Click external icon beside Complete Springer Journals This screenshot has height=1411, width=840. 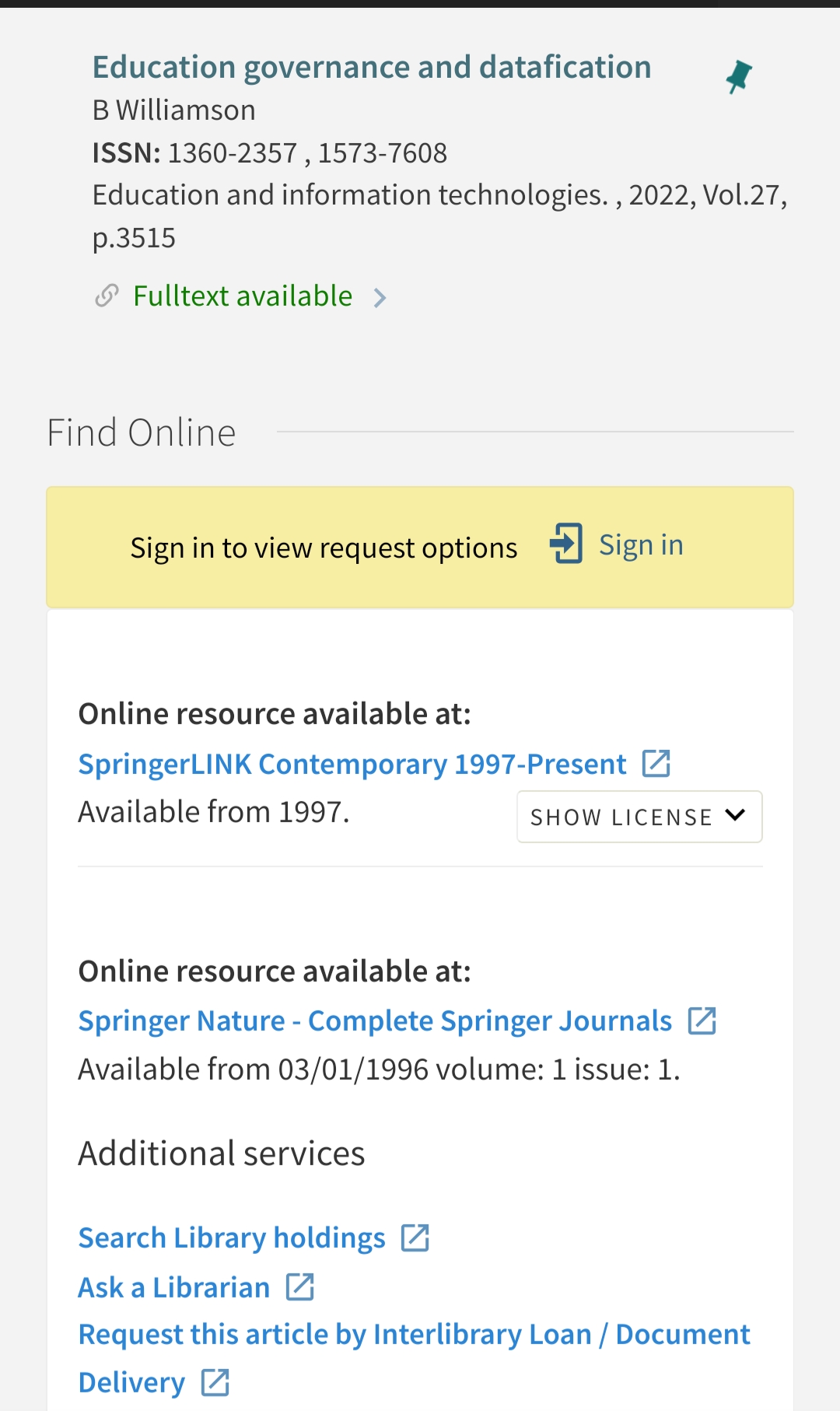coord(702,1021)
